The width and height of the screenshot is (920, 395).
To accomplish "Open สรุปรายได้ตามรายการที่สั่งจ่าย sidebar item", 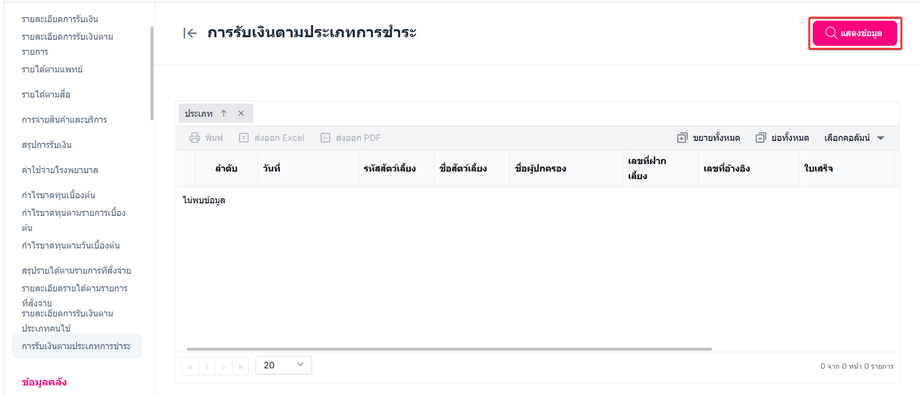I will tap(76, 271).
